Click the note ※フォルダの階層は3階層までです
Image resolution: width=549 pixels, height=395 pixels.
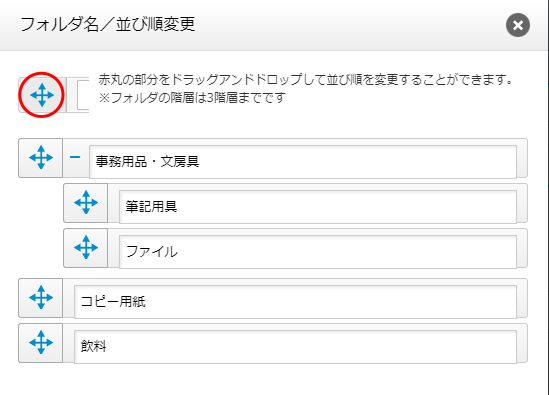point(192,97)
